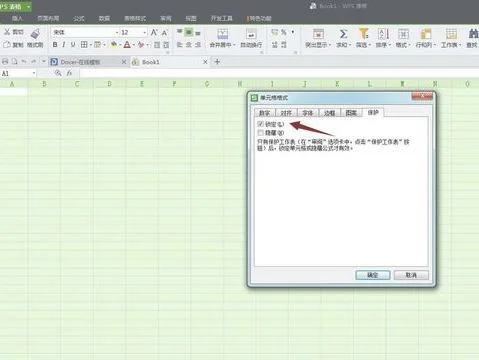
Task: Click the Format Painter brush icon
Action: (35, 34)
